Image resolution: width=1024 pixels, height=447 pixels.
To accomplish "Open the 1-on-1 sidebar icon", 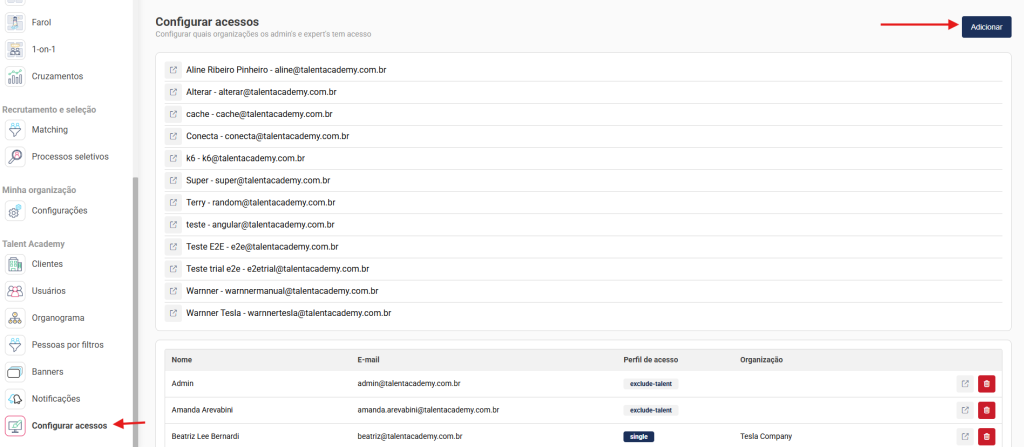I will coord(16,48).
